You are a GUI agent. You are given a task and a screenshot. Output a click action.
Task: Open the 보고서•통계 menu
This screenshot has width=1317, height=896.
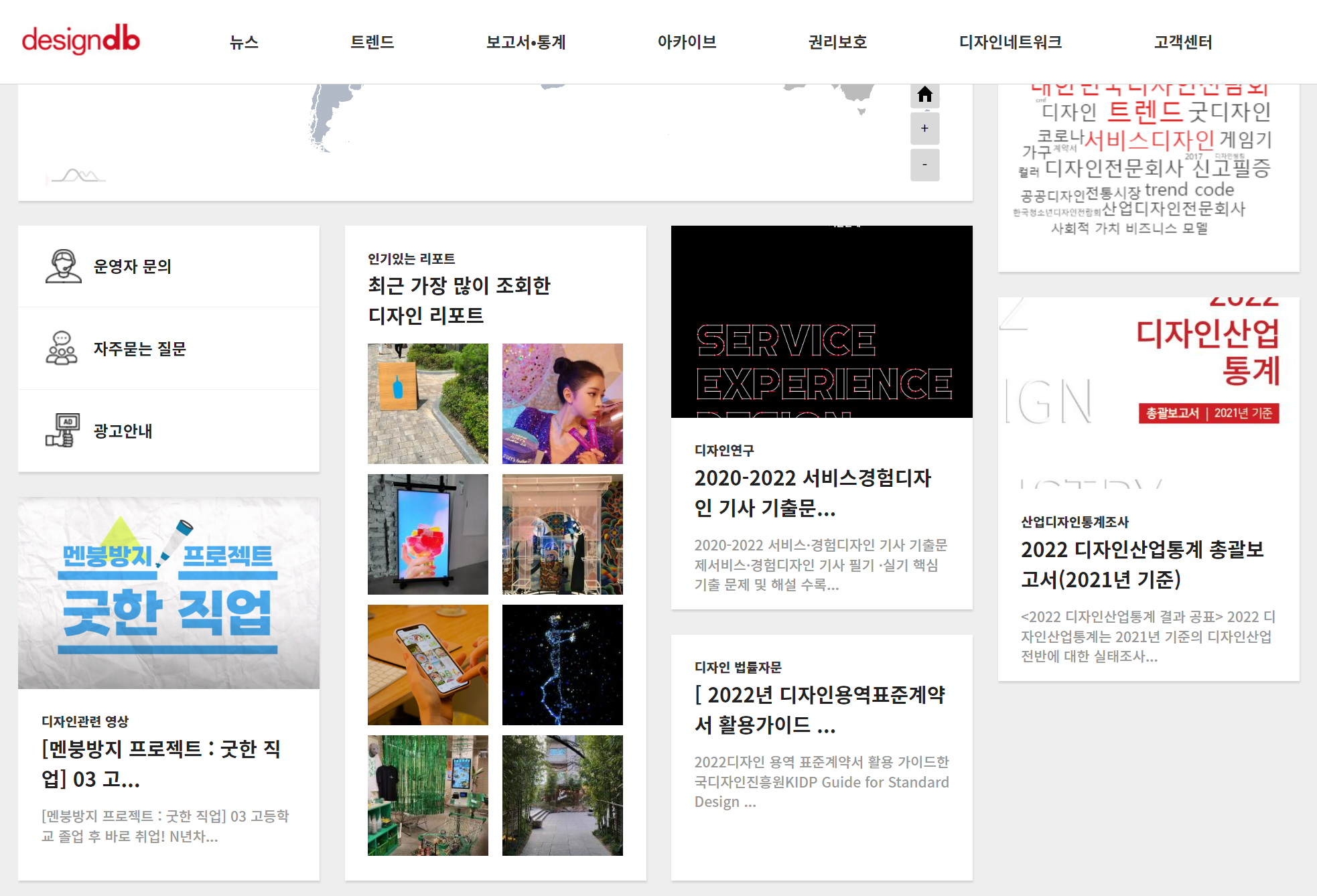[x=526, y=42]
